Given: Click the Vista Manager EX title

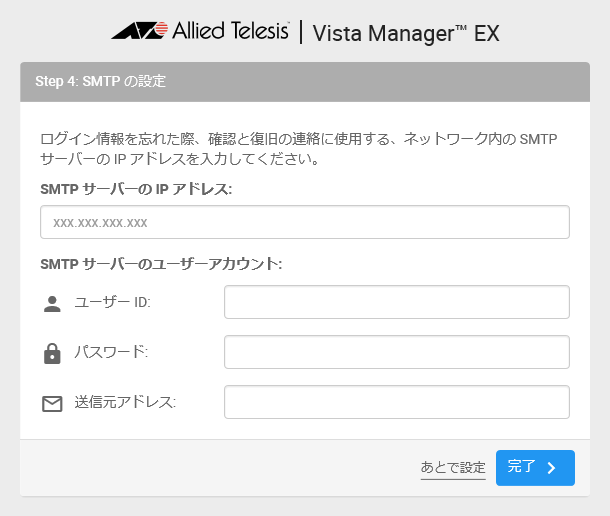Looking at the screenshot, I should 405,33.
